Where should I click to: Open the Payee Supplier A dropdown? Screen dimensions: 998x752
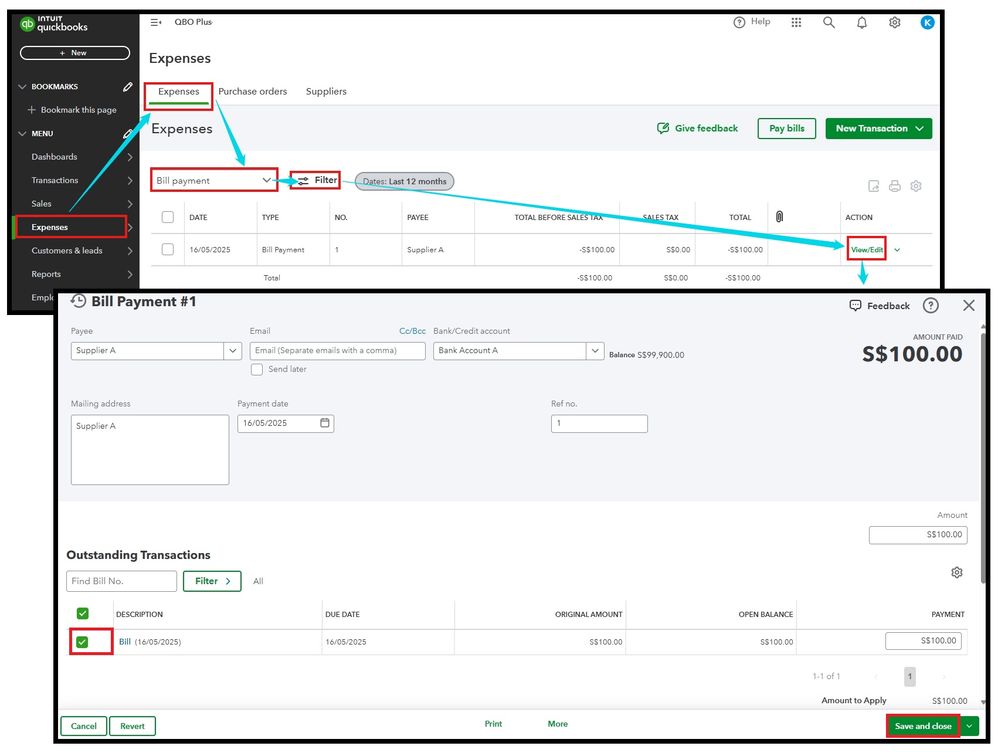232,351
